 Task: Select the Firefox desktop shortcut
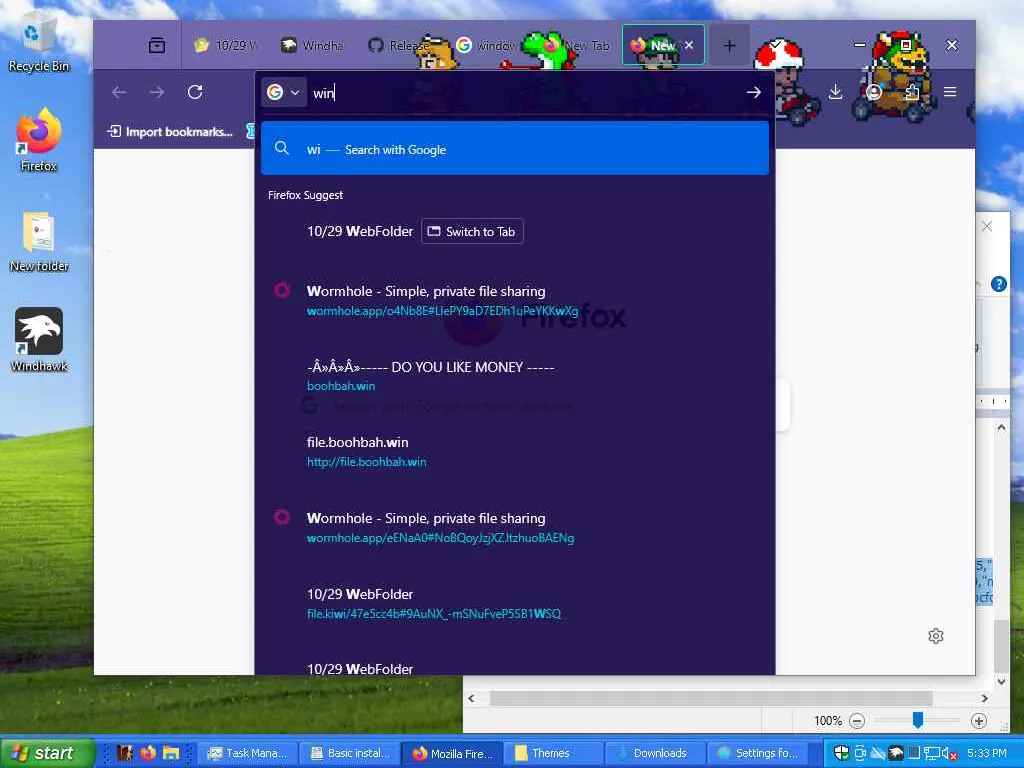tap(39, 140)
